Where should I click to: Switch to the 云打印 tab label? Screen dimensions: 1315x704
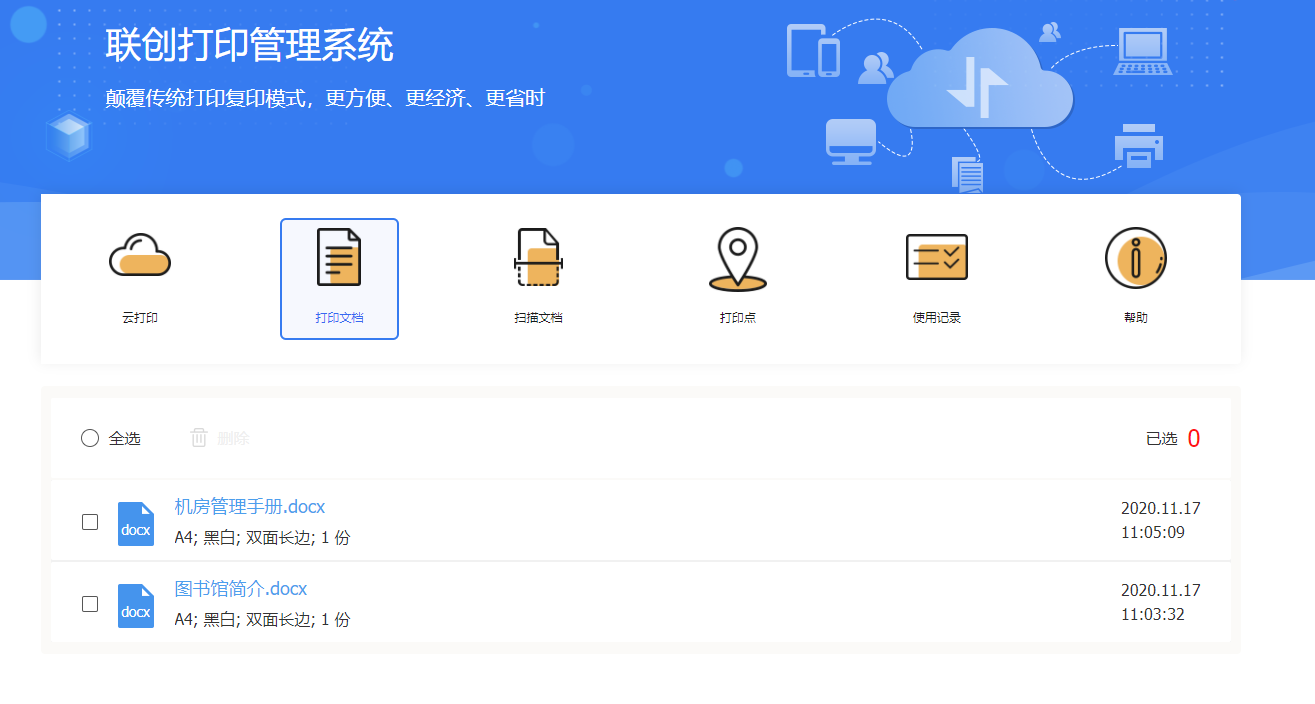coord(140,318)
